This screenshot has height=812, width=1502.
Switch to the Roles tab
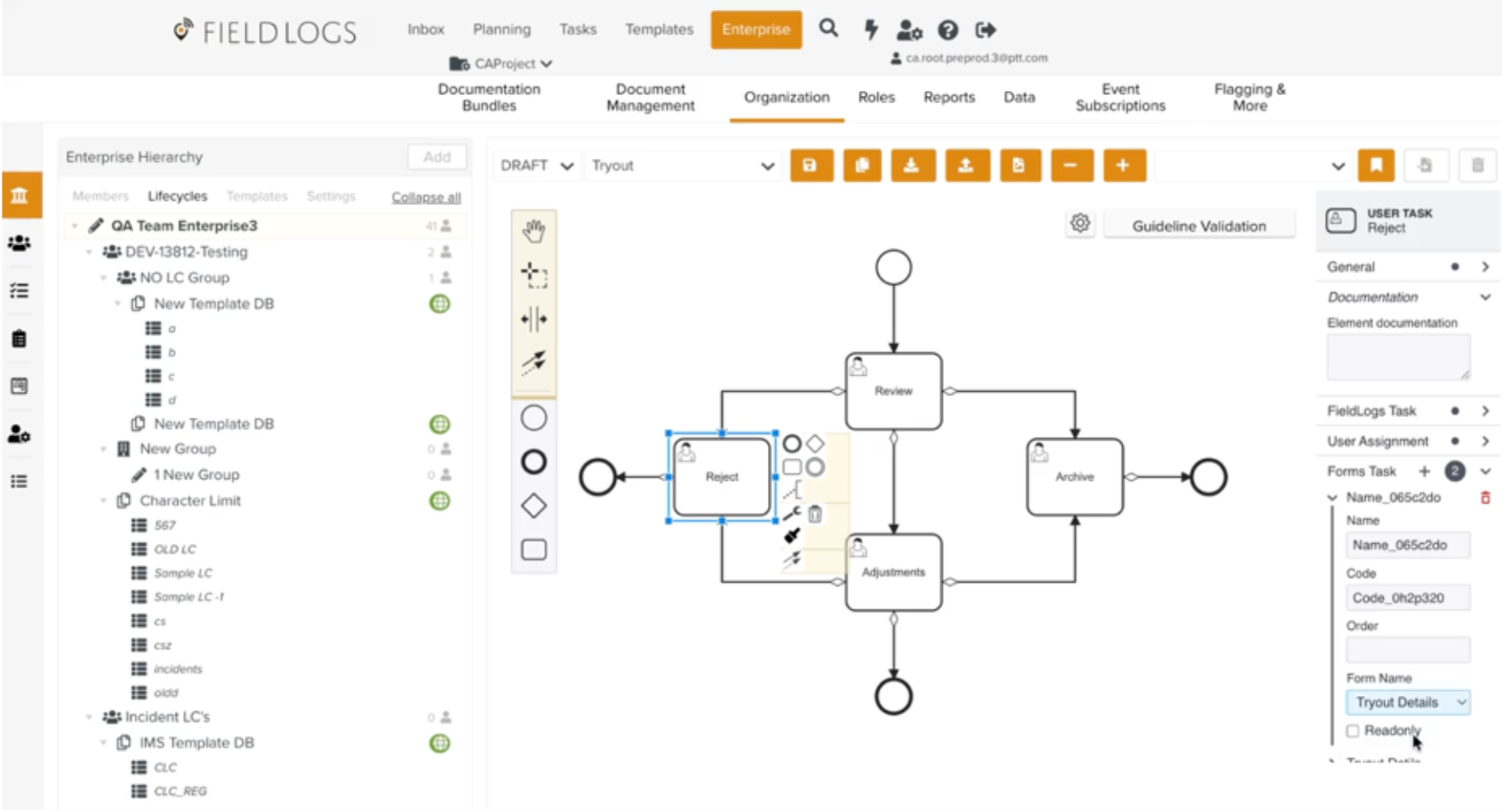click(875, 98)
